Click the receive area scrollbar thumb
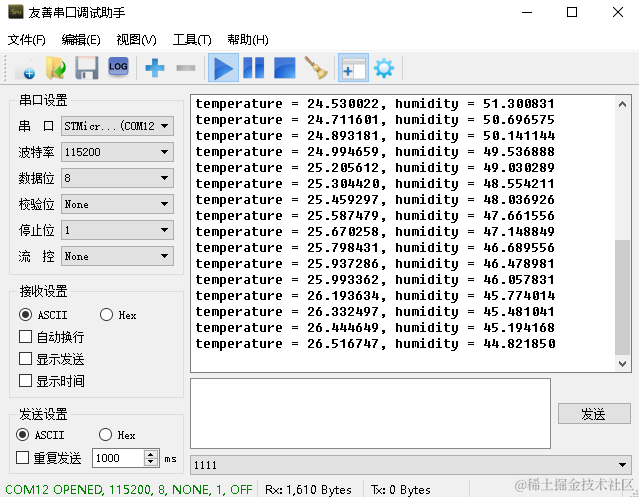The image size is (639, 497). [622, 297]
